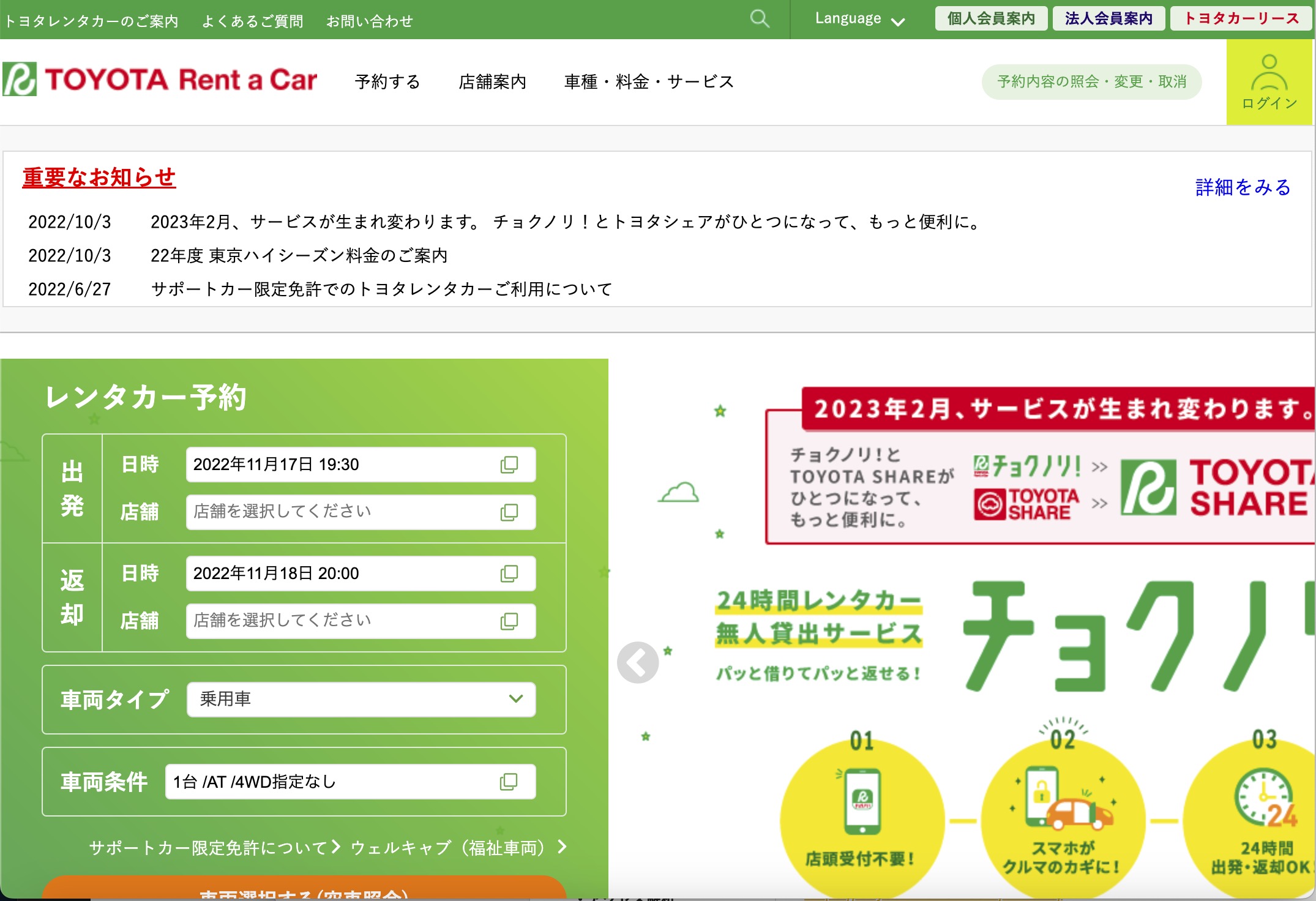This screenshot has width=1316, height=901.
Task: Open the 店舗案内 menu
Action: point(492,81)
